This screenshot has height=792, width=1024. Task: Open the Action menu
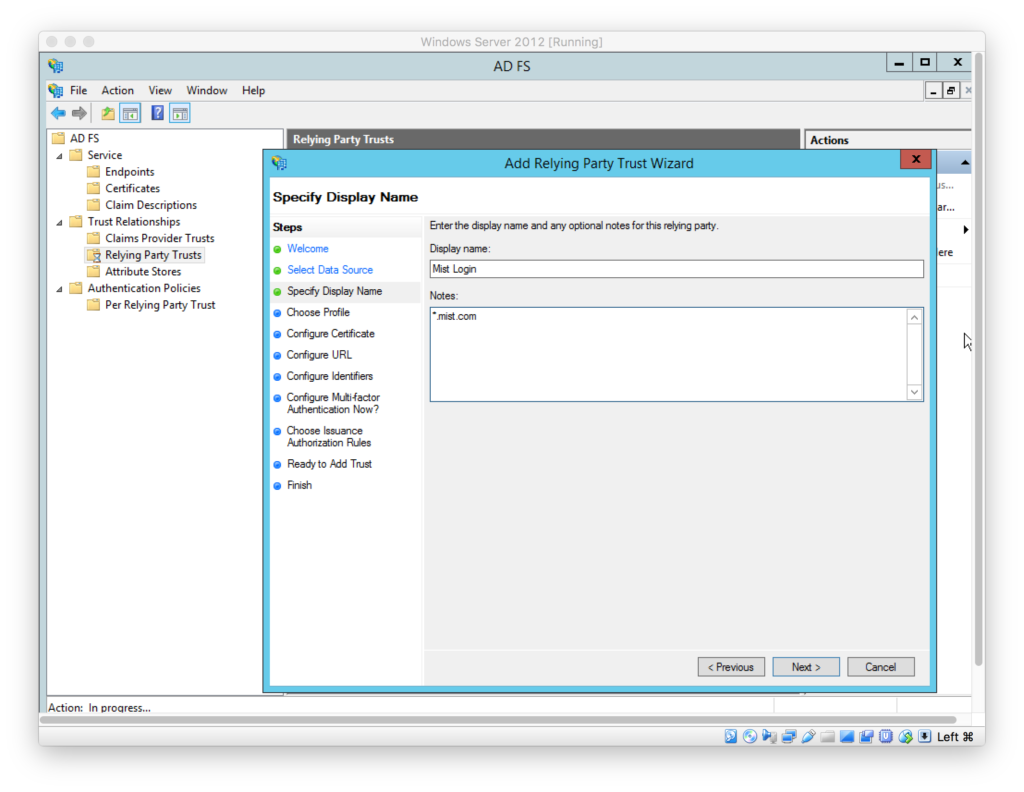point(117,90)
